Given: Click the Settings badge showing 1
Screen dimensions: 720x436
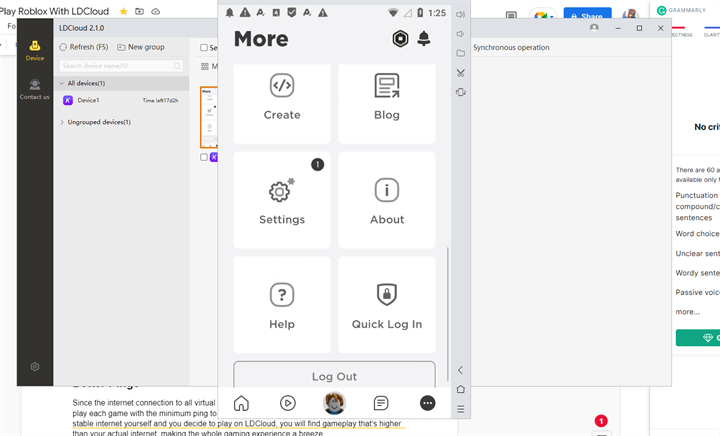Looking at the screenshot, I should point(317,164).
